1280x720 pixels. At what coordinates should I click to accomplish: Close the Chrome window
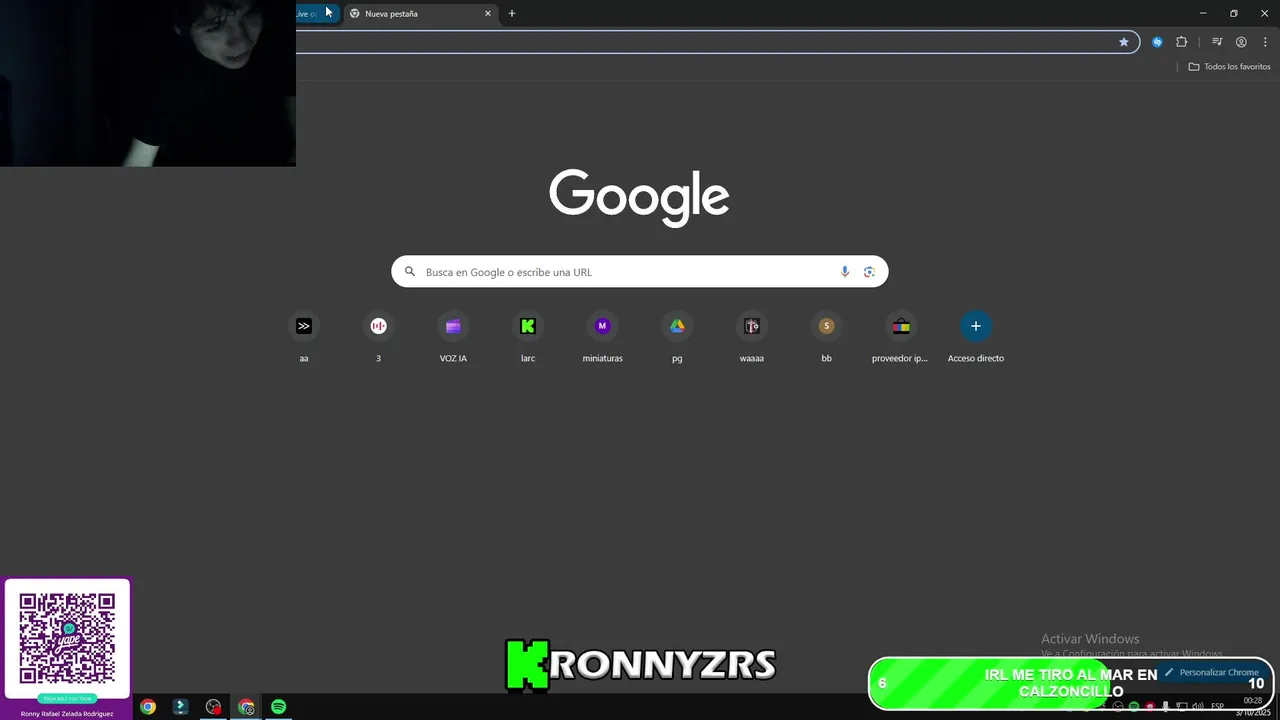point(1264,13)
